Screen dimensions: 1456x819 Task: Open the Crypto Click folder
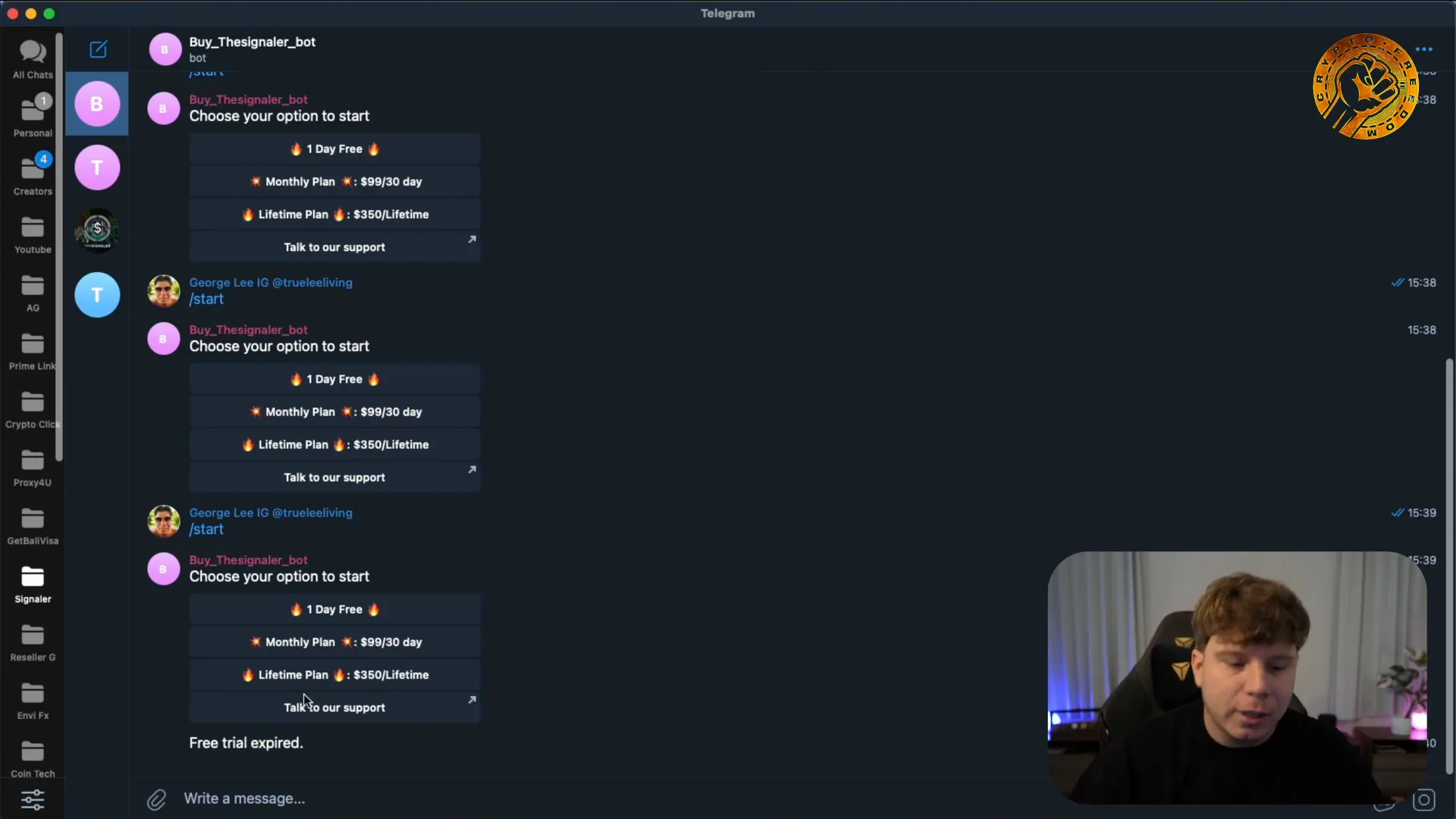pos(33,409)
